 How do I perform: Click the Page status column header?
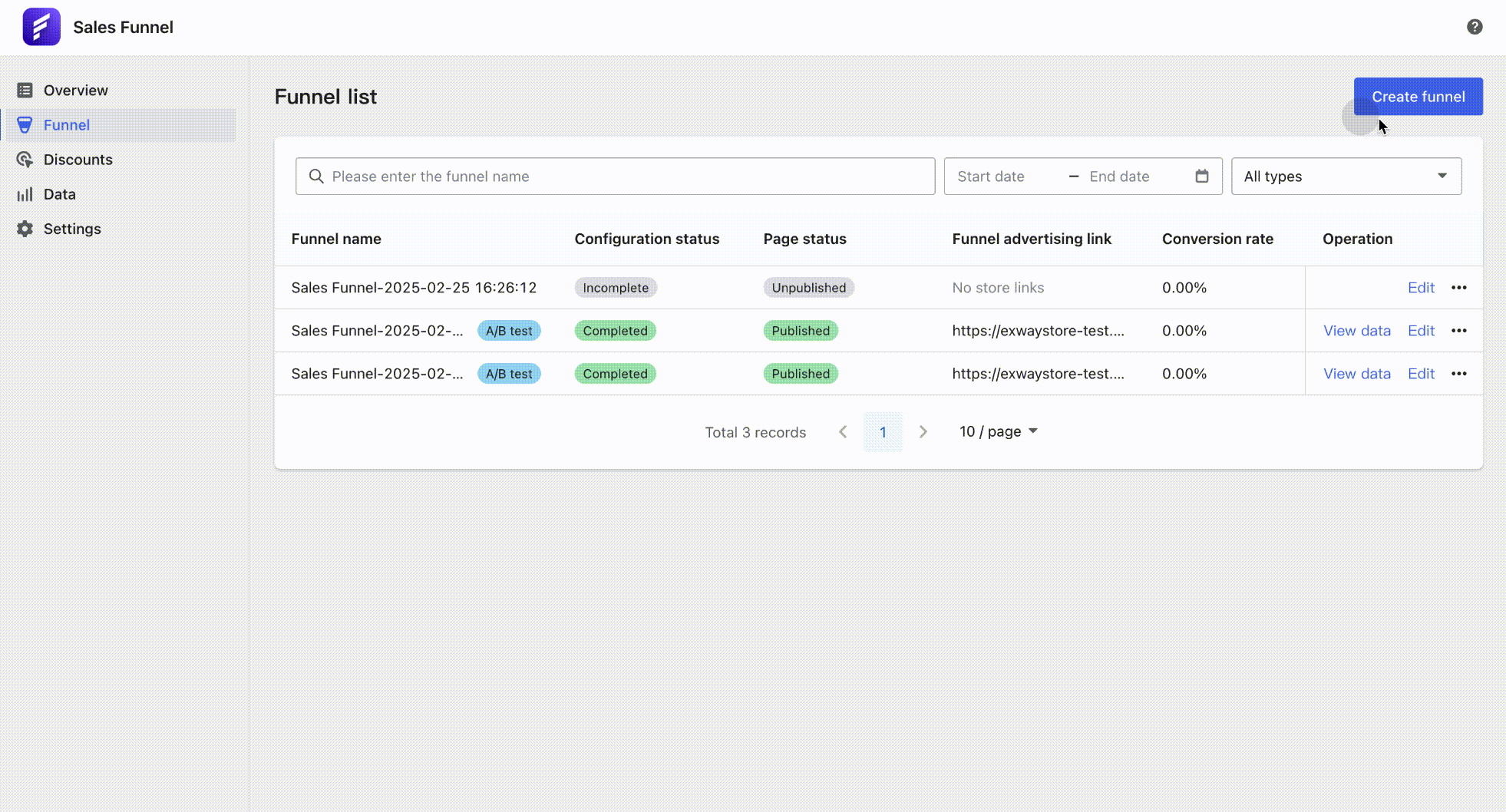804,239
